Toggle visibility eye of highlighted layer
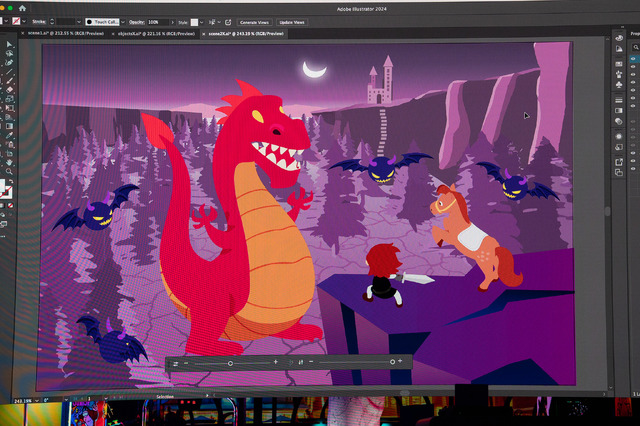 click(633, 59)
